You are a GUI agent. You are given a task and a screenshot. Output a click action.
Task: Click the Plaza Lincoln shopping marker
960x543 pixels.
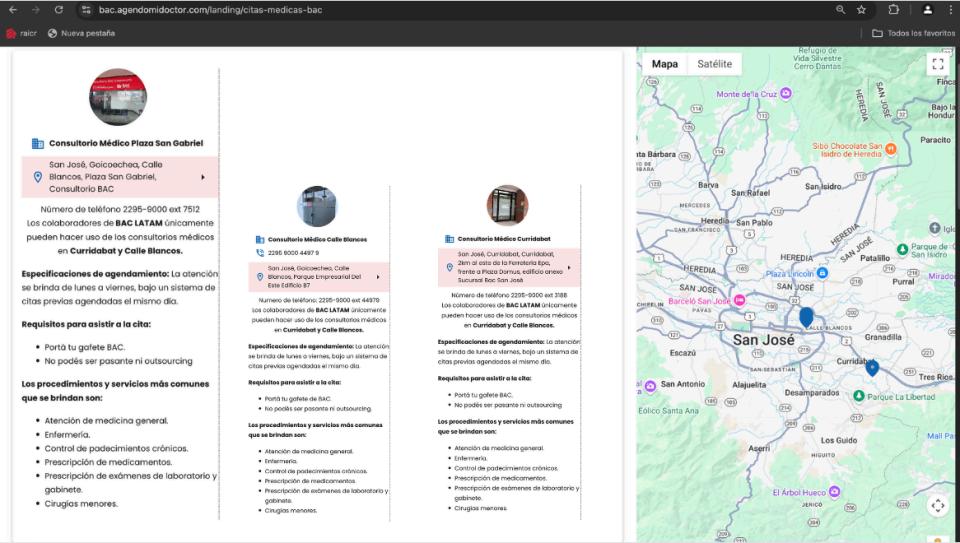tap(822, 273)
